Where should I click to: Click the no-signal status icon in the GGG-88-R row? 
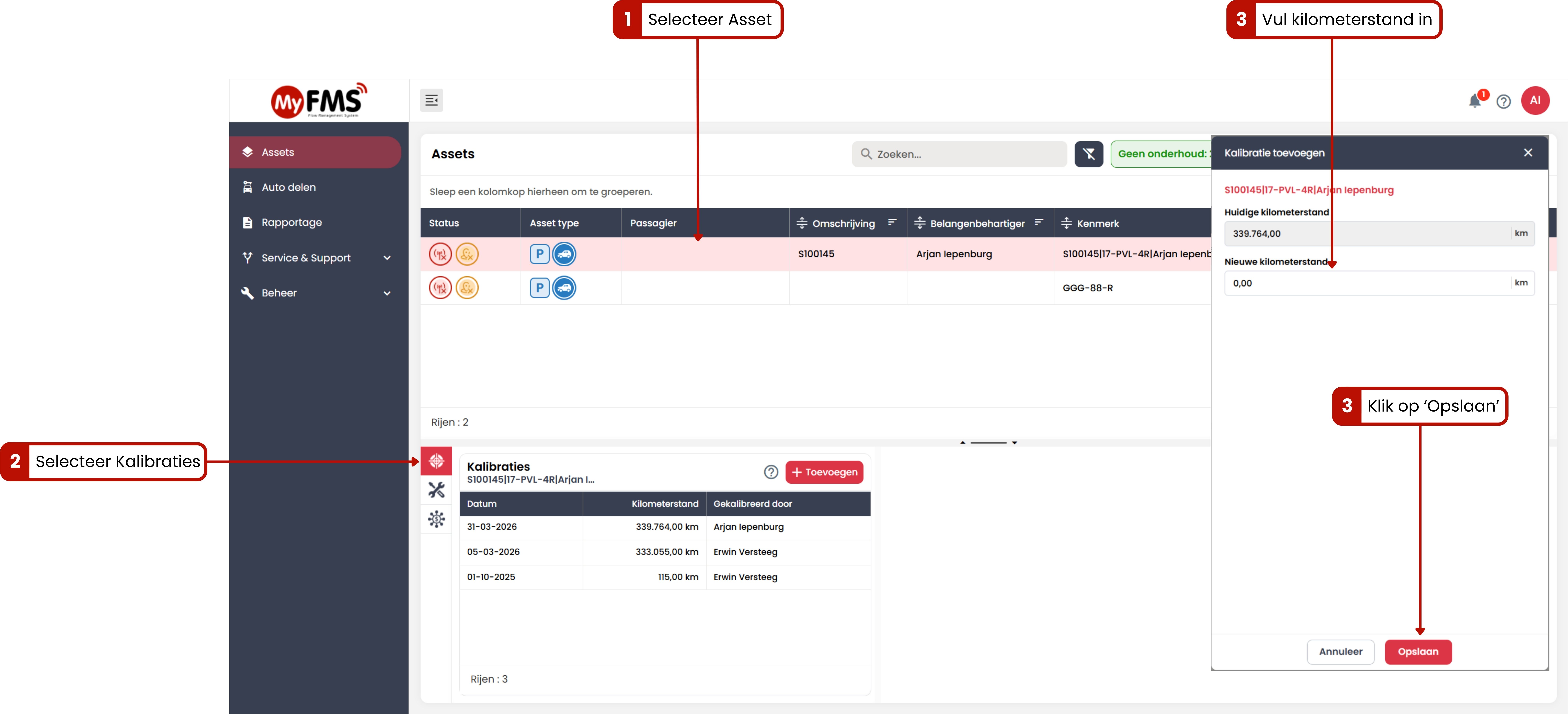tap(440, 288)
